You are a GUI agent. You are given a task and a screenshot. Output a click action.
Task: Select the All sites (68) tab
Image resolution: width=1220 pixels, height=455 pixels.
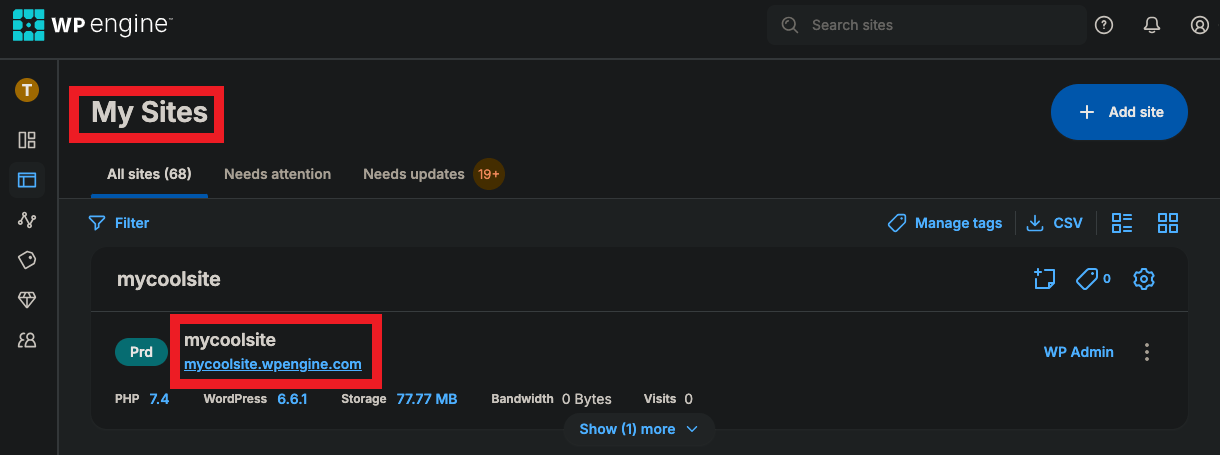tap(149, 174)
